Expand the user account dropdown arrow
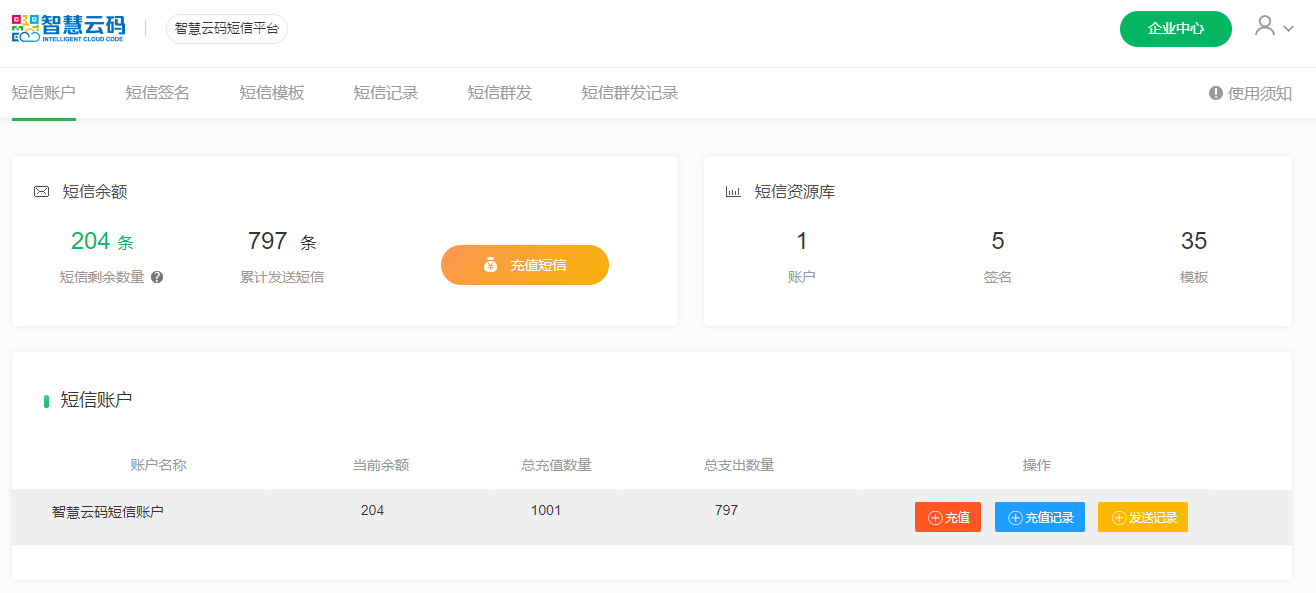The image size is (1316, 593). click(1288, 30)
